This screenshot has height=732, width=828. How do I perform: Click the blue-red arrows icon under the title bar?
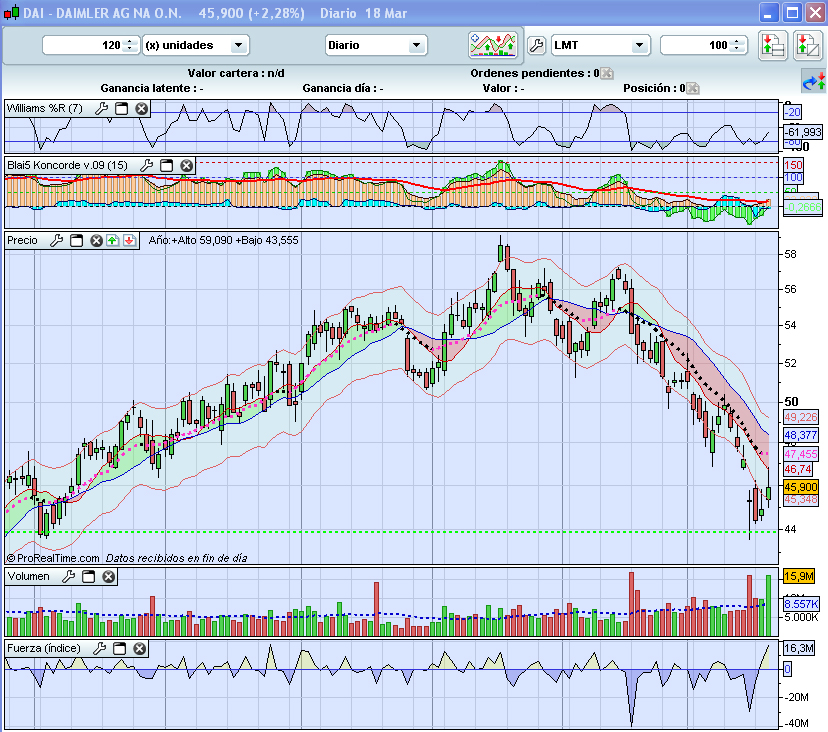(812, 81)
